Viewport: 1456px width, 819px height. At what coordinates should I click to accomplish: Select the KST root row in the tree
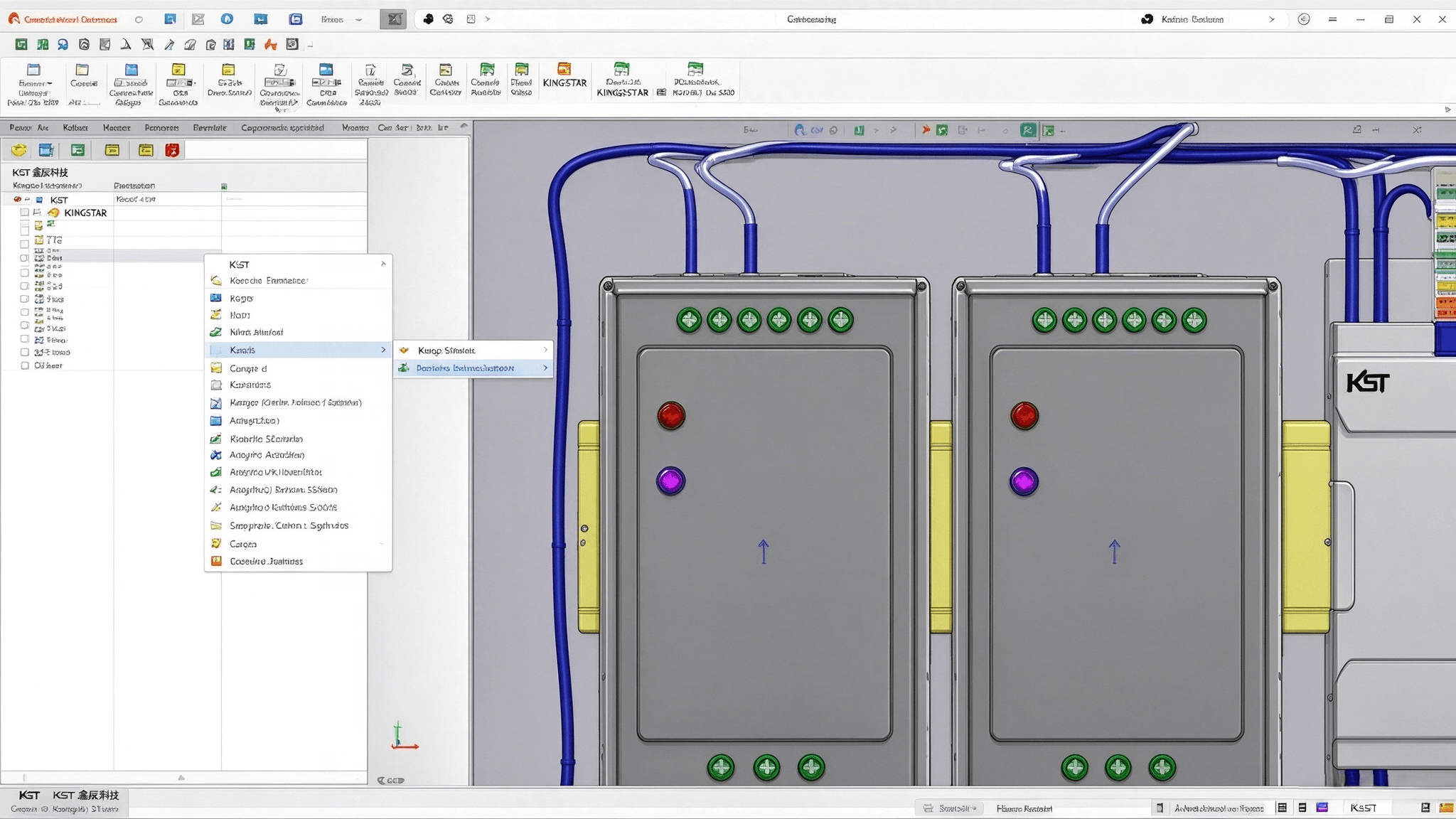(183, 200)
